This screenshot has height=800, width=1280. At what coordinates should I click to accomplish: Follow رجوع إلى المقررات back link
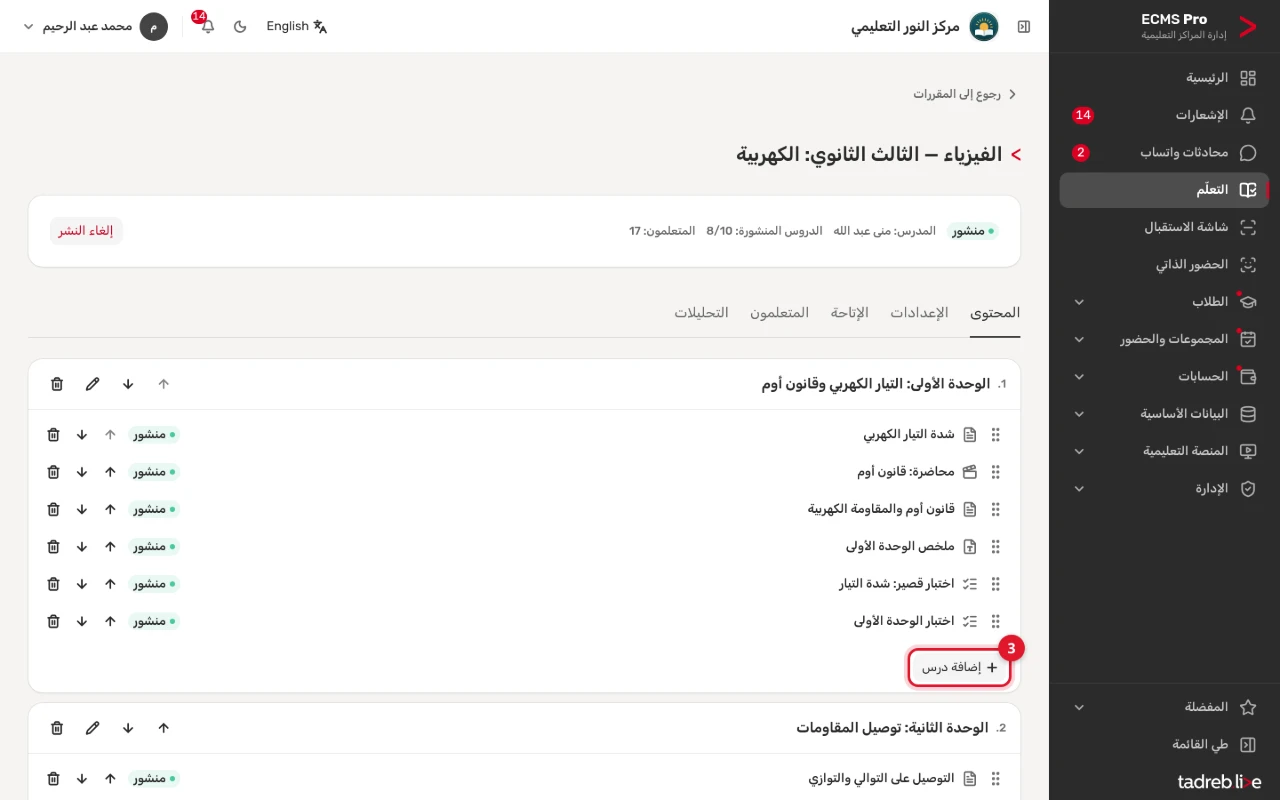[964, 94]
